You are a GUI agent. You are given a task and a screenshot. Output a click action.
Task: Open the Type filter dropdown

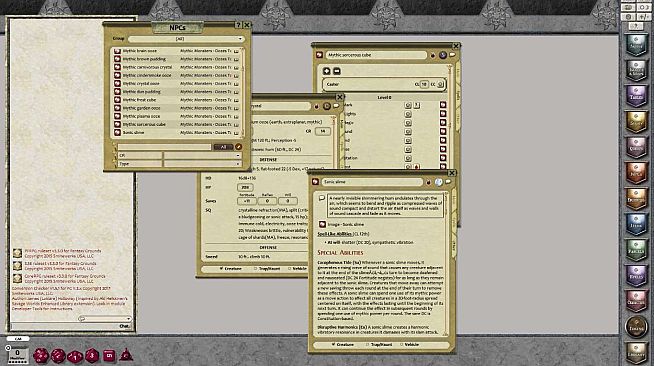[203, 164]
